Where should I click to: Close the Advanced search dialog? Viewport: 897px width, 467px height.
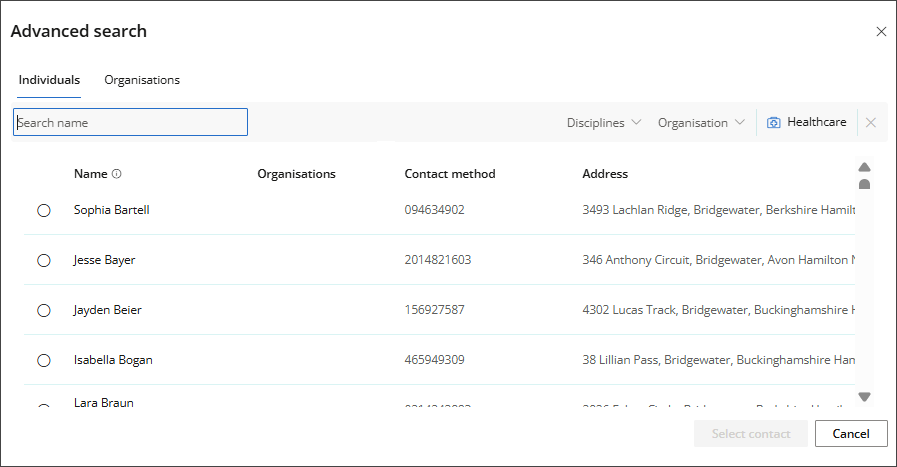coord(881,32)
